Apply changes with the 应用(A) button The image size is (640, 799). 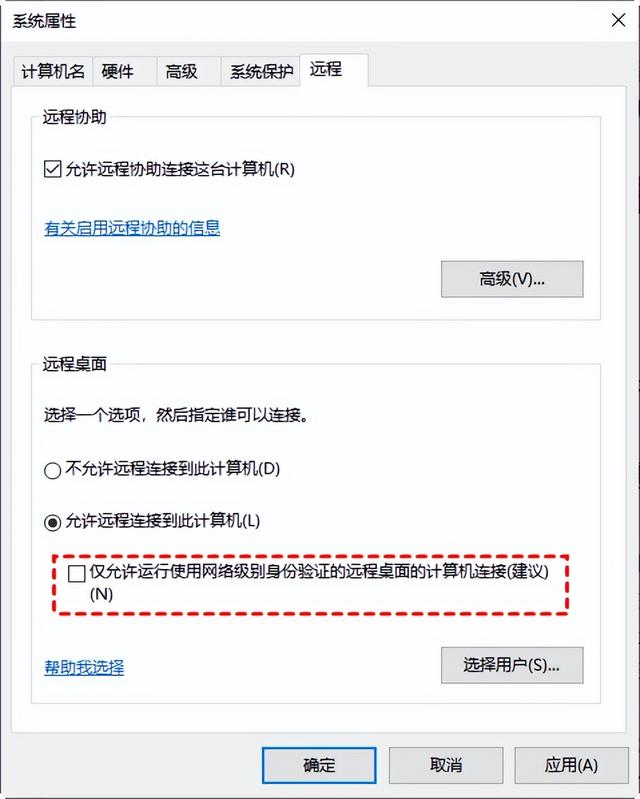tap(571, 765)
